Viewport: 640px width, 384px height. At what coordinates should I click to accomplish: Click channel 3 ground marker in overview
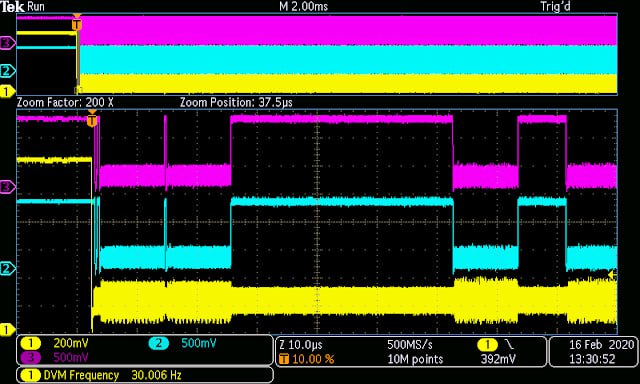tap(7, 42)
